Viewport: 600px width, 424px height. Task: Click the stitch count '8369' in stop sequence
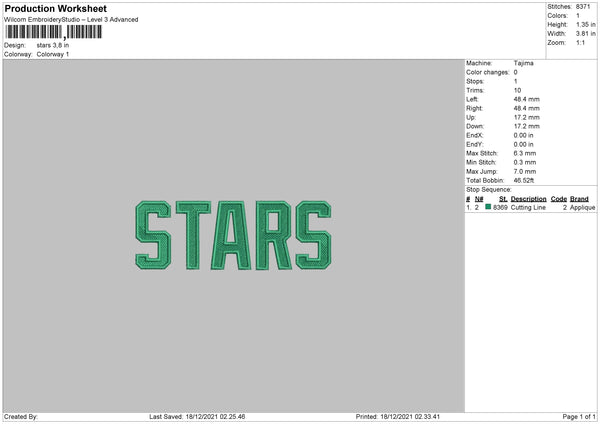tap(500, 207)
